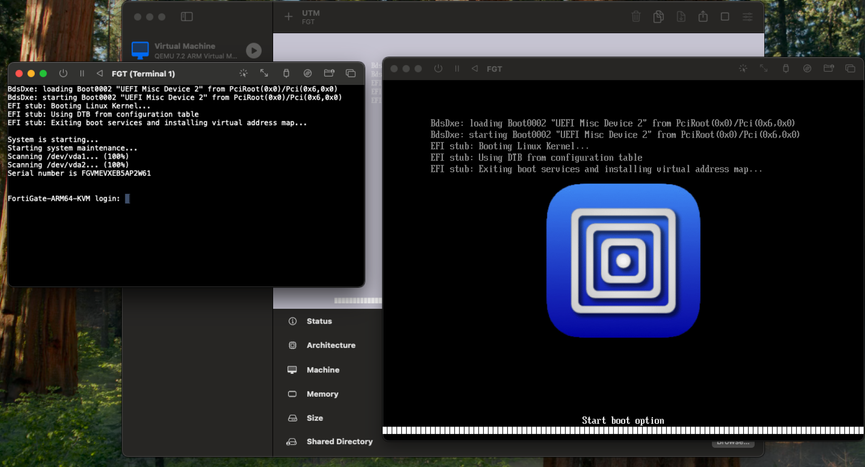Open disc drive icon in FGT display window
The image size is (865, 467).
point(807,68)
